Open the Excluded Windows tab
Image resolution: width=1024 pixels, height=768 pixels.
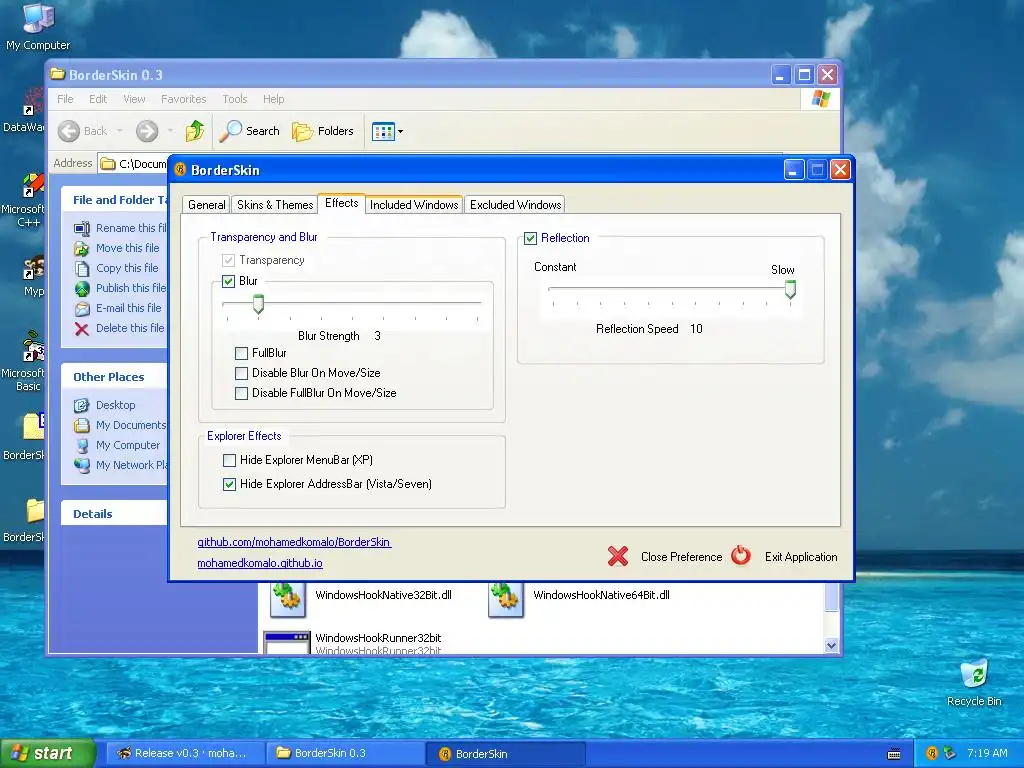(515, 205)
